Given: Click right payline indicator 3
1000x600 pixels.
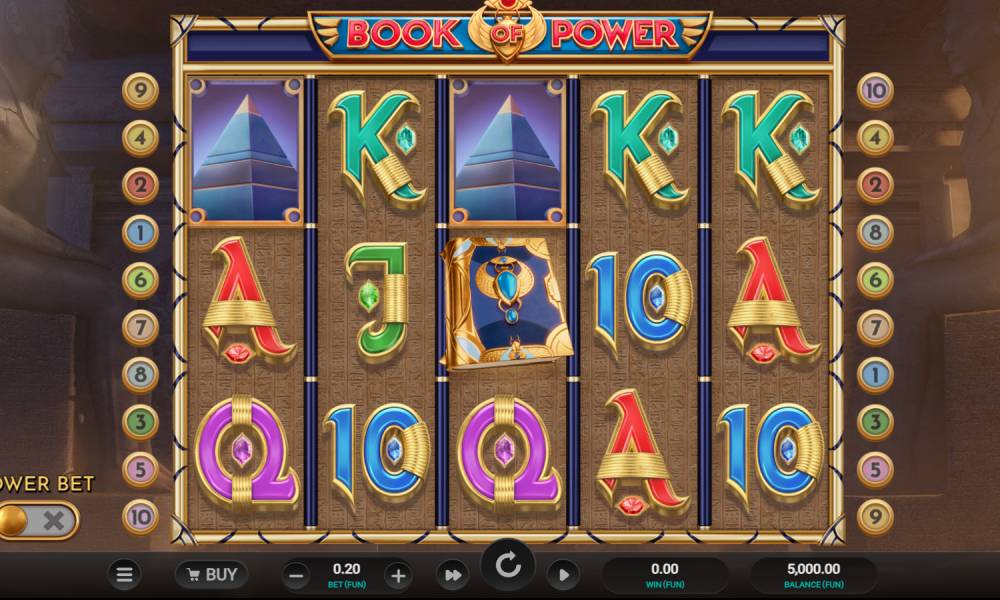Looking at the screenshot, I should point(875,421).
